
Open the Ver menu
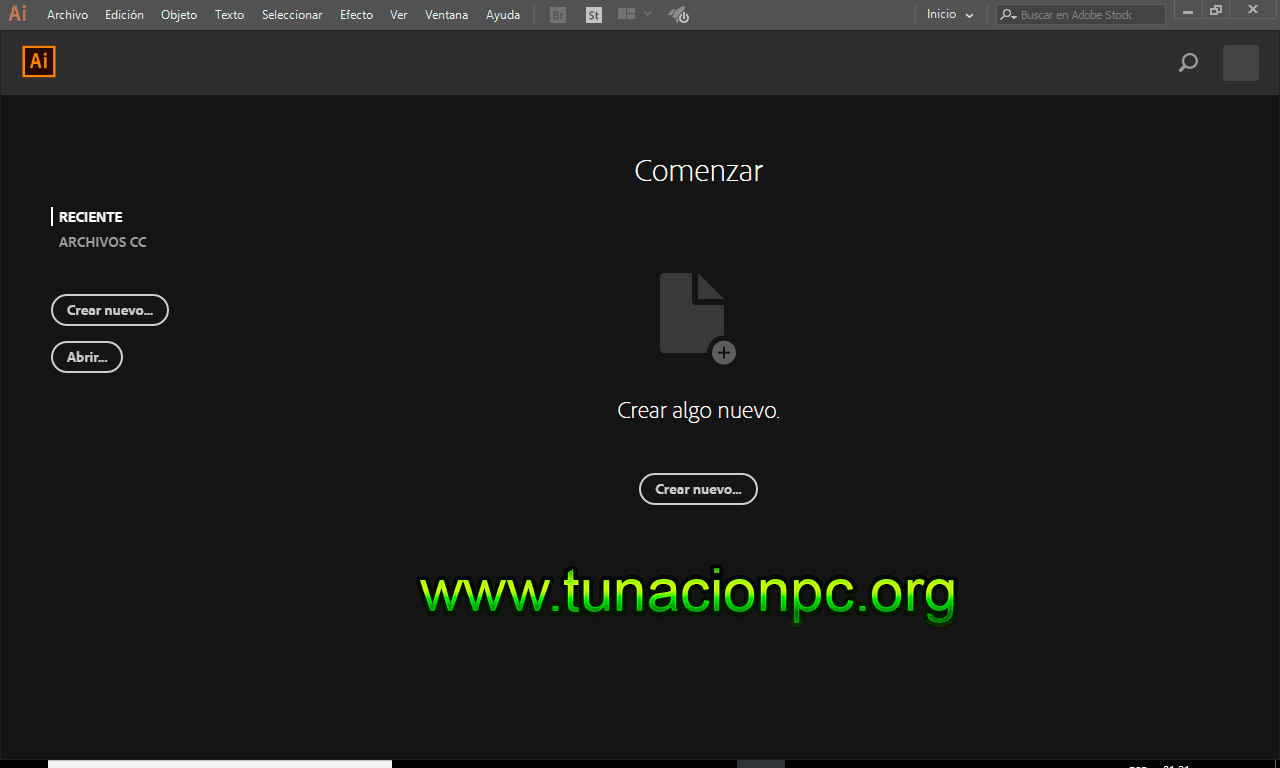[399, 15]
